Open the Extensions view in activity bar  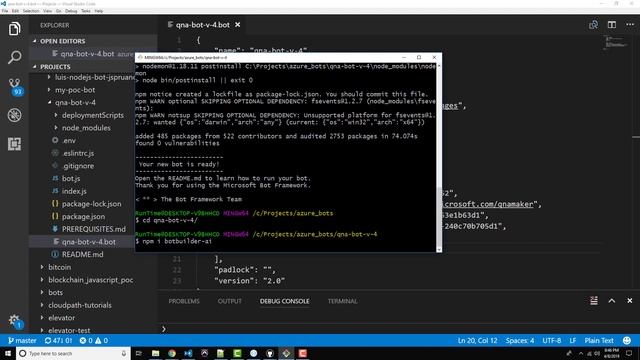click(14, 144)
